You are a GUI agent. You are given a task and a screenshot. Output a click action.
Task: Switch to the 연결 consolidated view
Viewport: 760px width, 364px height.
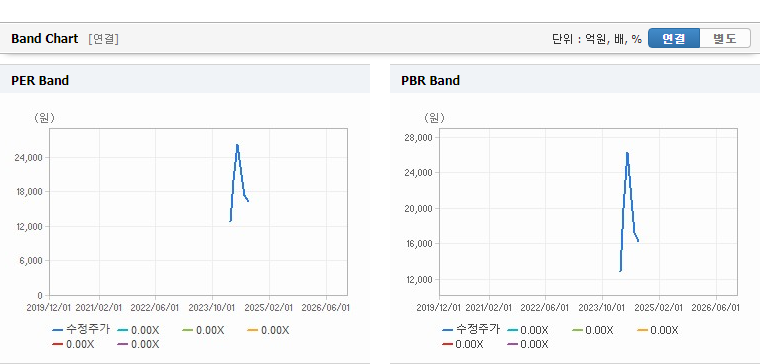[x=674, y=38]
